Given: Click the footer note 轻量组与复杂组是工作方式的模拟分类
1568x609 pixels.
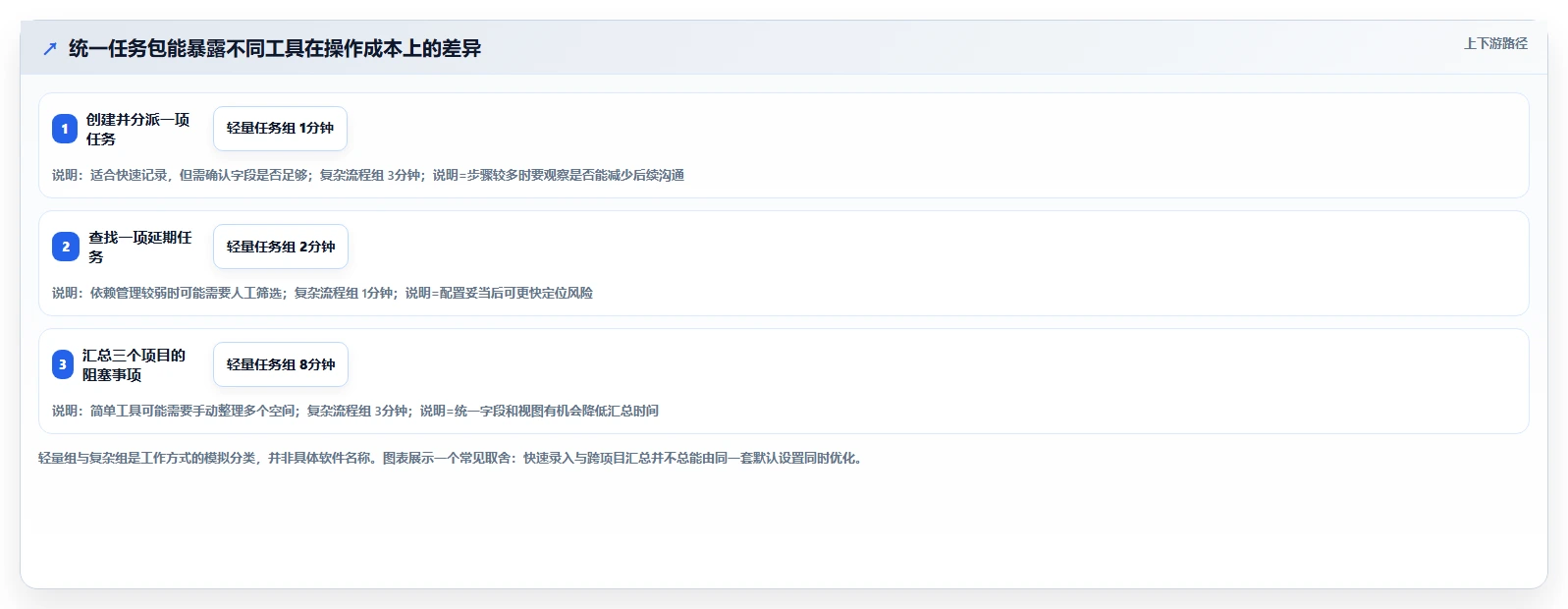Looking at the screenshot, I should (x=453, y=458).
